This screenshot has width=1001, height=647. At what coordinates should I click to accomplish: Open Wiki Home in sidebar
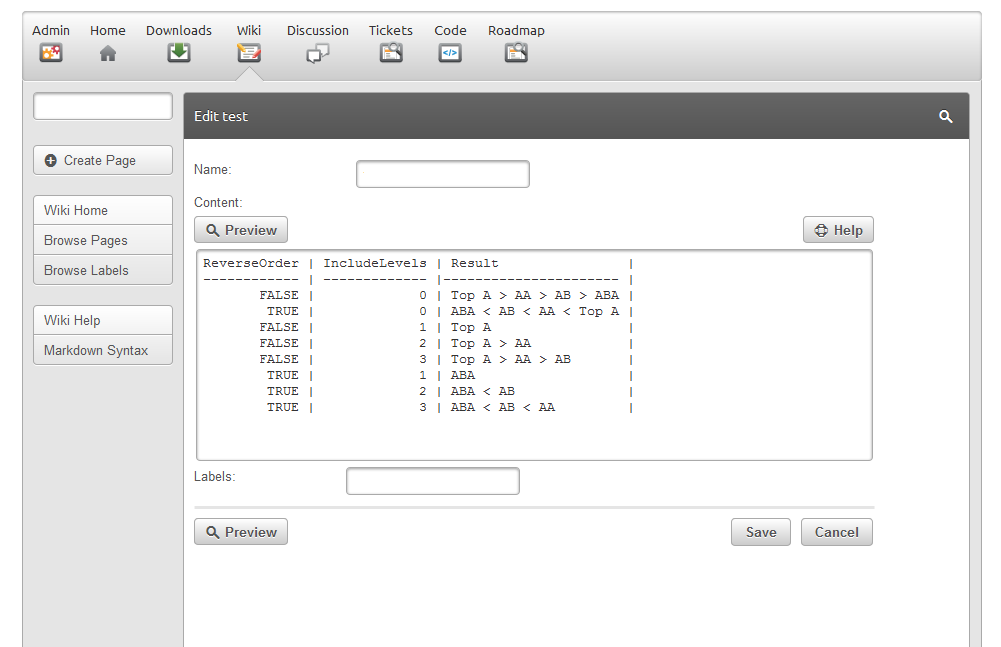pos(103,210)
